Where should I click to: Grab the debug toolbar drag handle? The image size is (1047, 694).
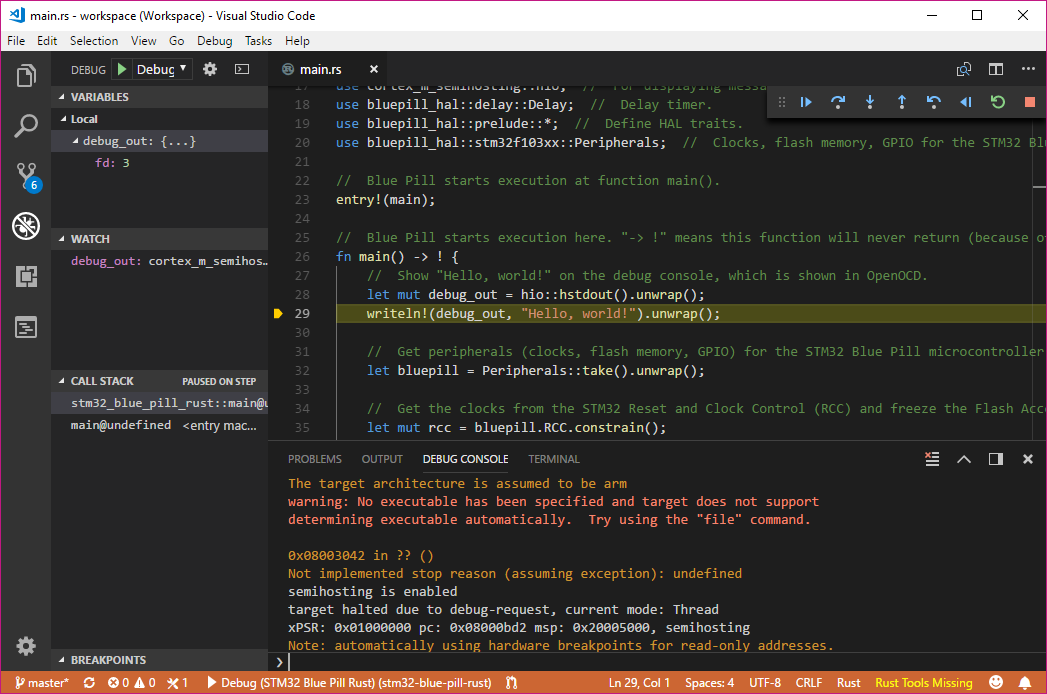pos(781,102)
